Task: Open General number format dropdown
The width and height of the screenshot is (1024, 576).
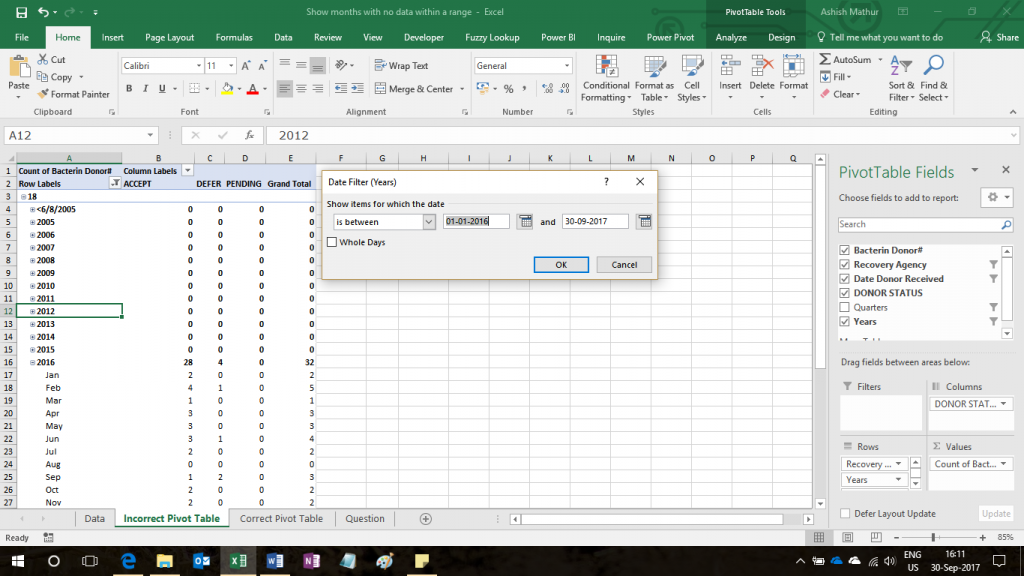Action: 566,66
